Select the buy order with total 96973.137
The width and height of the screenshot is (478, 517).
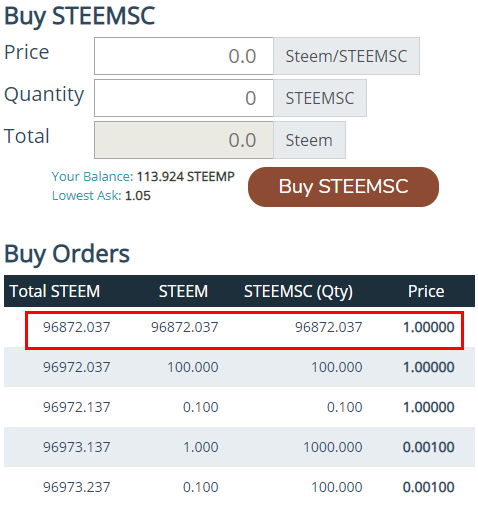point(239,447)
